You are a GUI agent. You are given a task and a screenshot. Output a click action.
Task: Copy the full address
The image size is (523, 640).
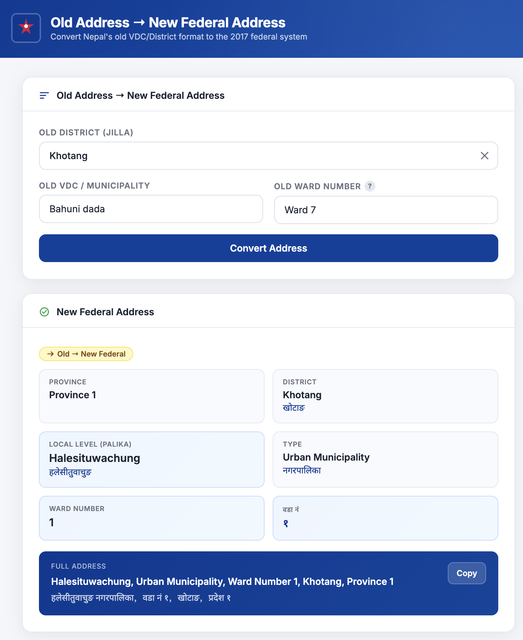pos(467,573)
